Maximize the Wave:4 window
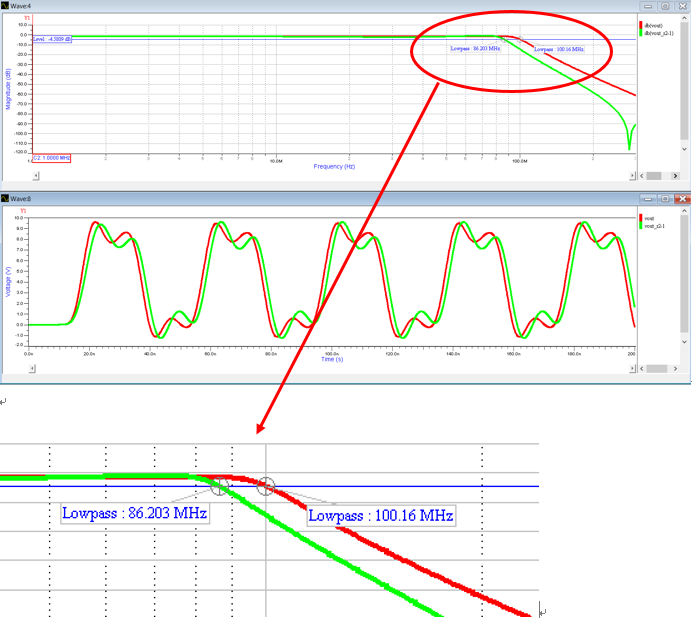 tap(665, 5)
